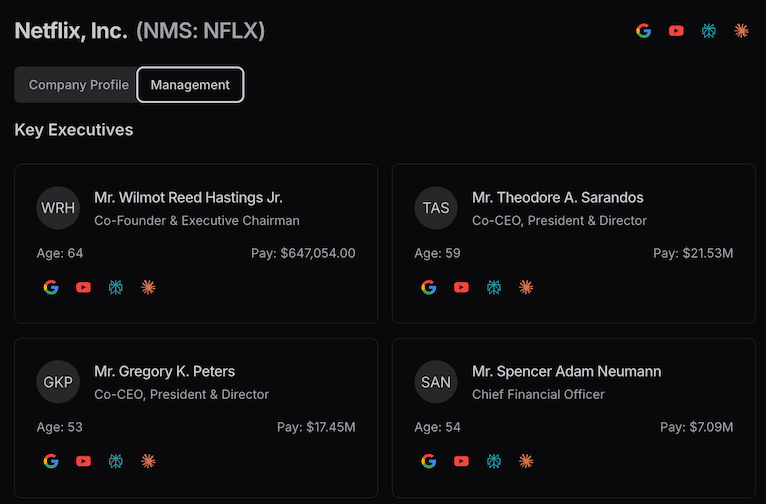This screenshot has width=766, height=504.
Task: Click the Perplexity icon in the header
Action: pyautogui.click(x=709, y=30)
